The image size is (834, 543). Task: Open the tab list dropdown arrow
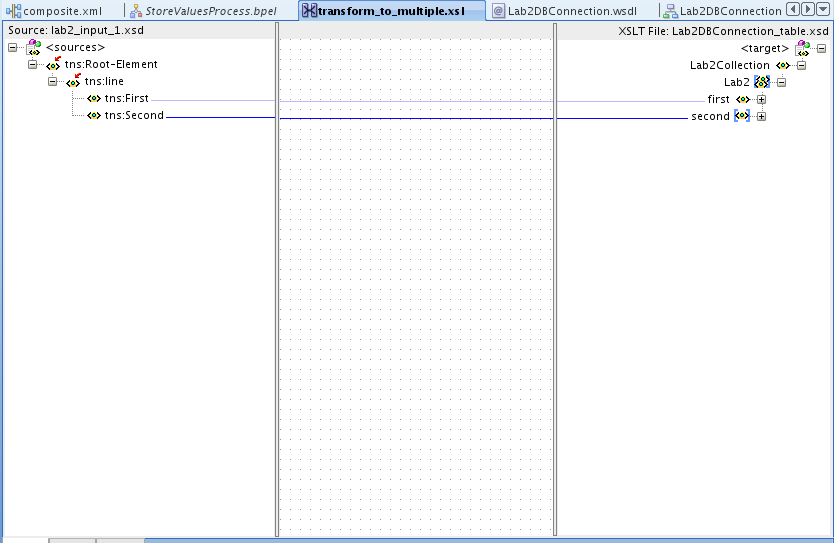click(822, 9)
